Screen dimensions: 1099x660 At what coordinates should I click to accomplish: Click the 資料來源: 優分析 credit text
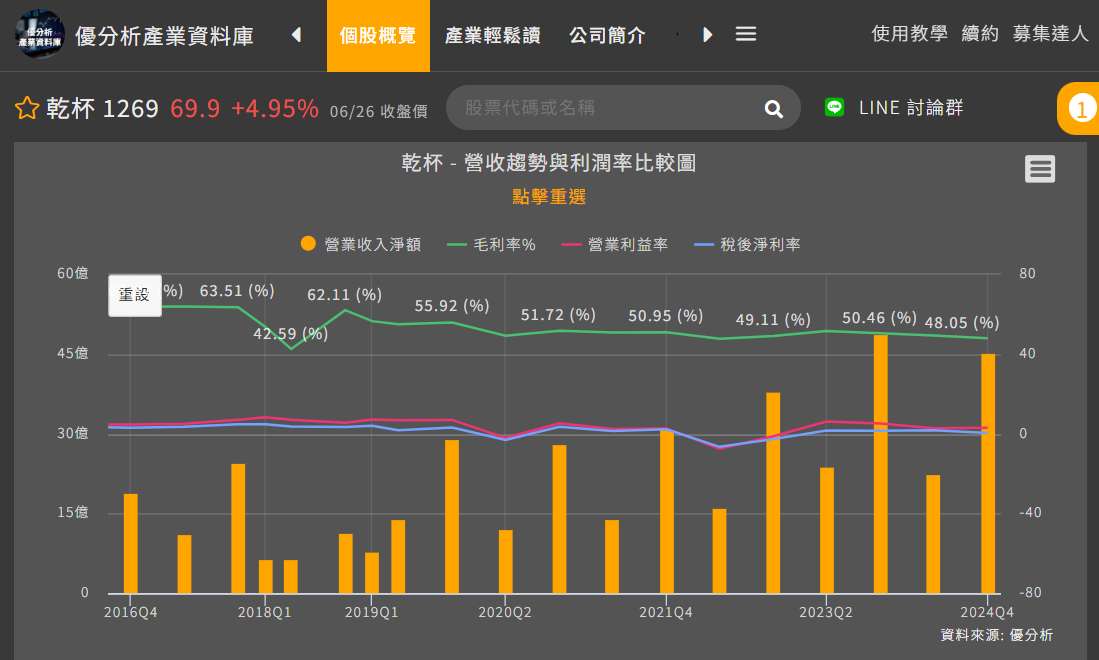(x=997, y=635)
